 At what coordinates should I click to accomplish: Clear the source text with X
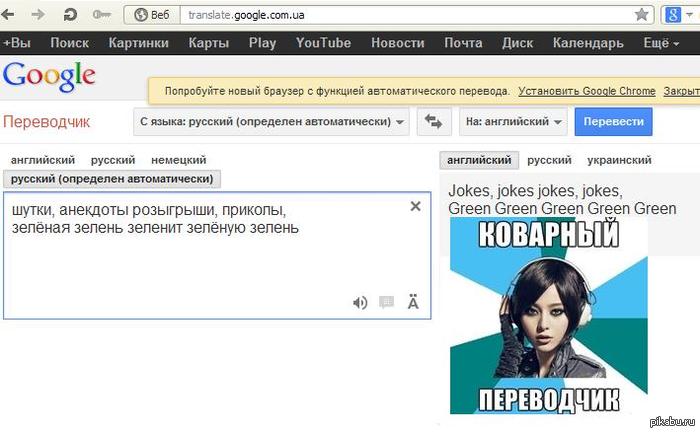point(416,206)
